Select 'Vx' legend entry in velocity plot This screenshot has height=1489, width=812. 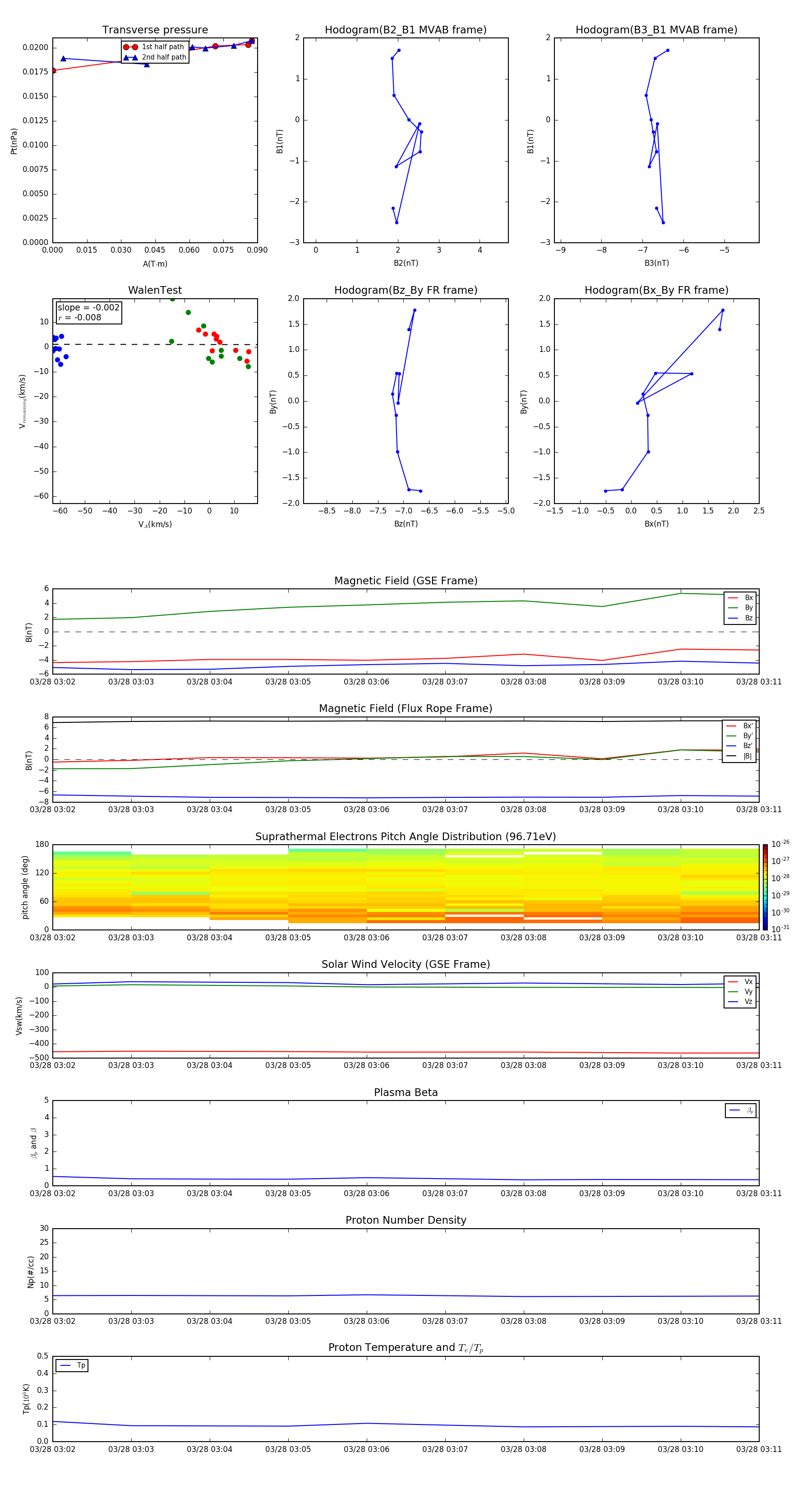point(740,981)
